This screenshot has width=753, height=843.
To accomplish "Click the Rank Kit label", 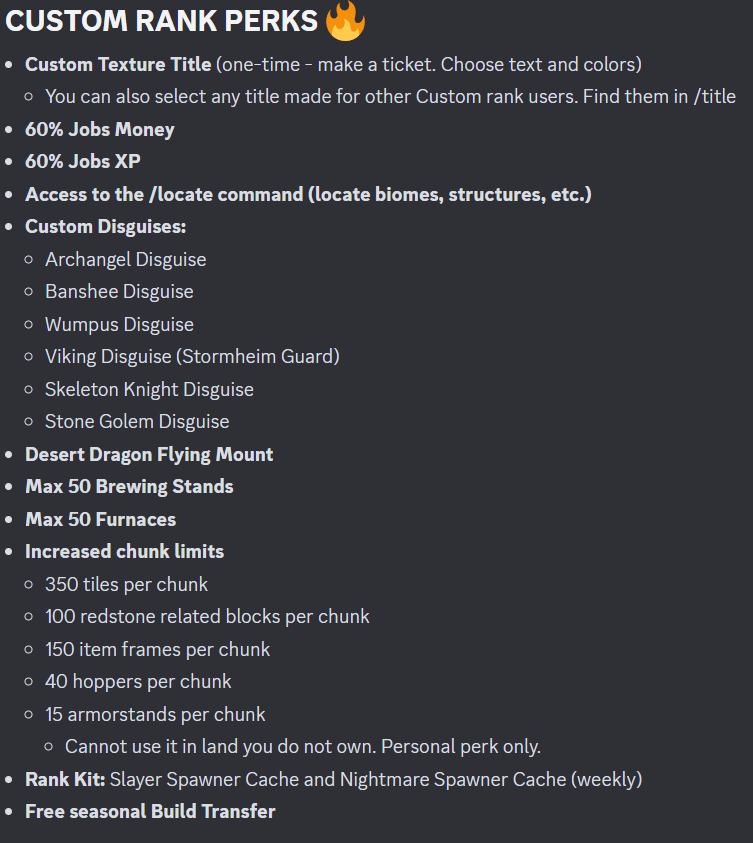I will click(x=65, y=780).
